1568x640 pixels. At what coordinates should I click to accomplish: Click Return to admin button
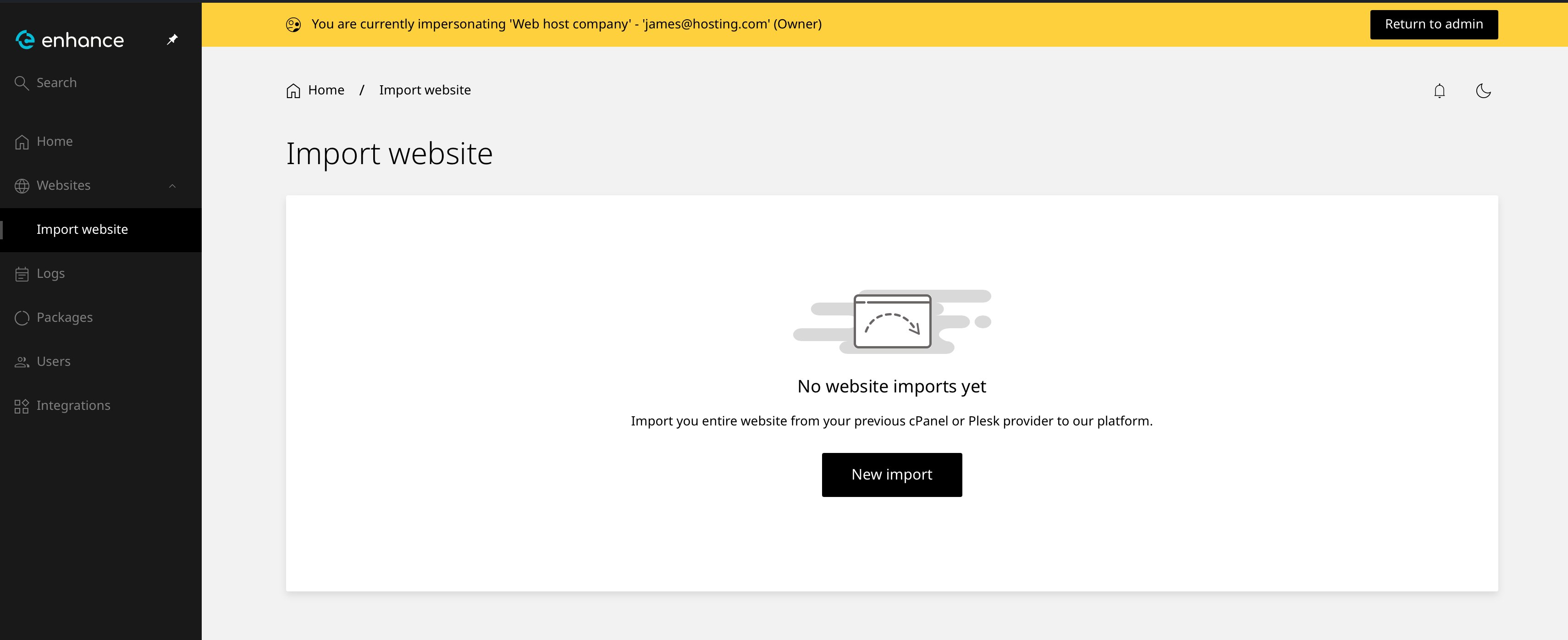coord(1434,24)
